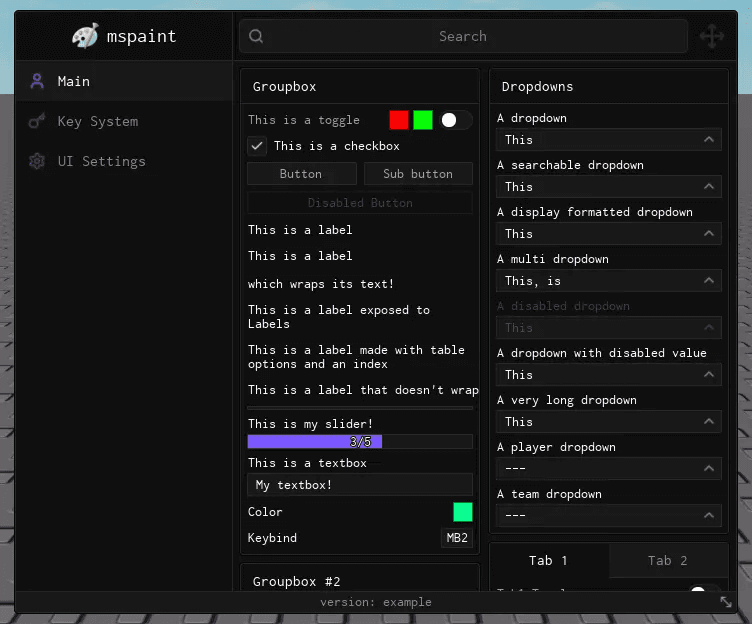Viewport: 752px width, 624px height.
Task: Click the Main person icon
Action: (37, 81)
